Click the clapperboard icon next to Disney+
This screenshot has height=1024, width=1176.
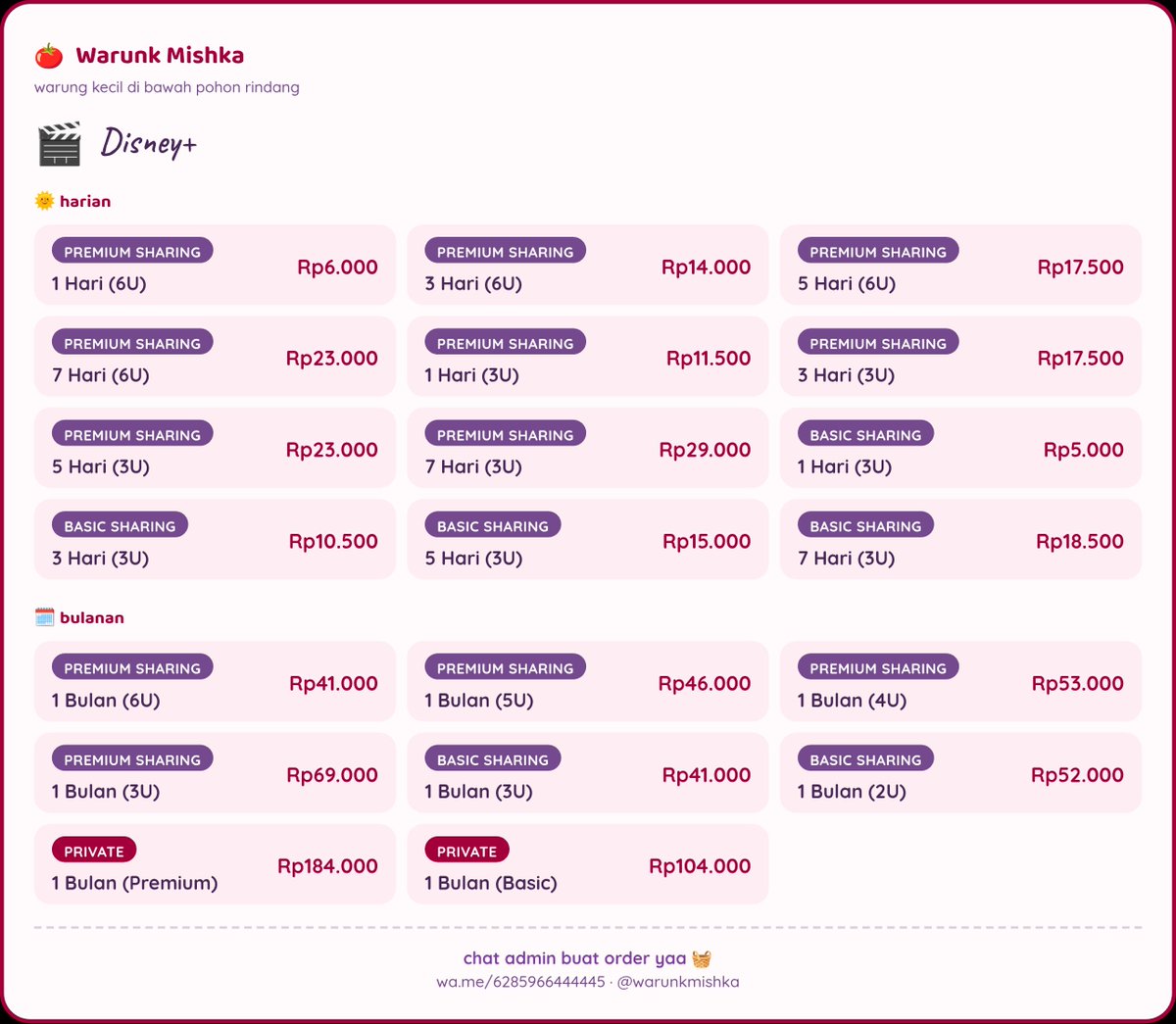pyautogui.click(x=60, y=144)
